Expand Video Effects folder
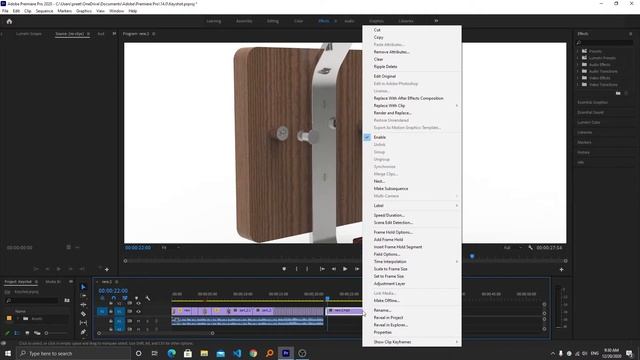Screen dimensions: 640x360 (578, 78)
